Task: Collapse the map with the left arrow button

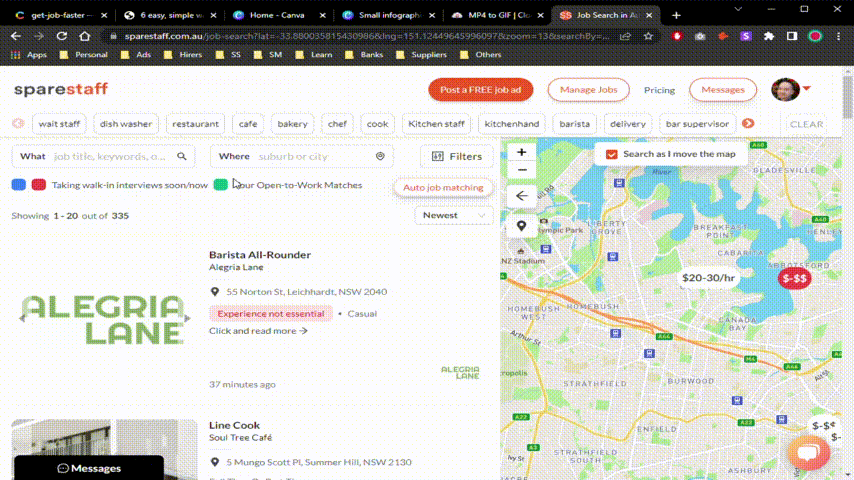Action: click(521, 196)
